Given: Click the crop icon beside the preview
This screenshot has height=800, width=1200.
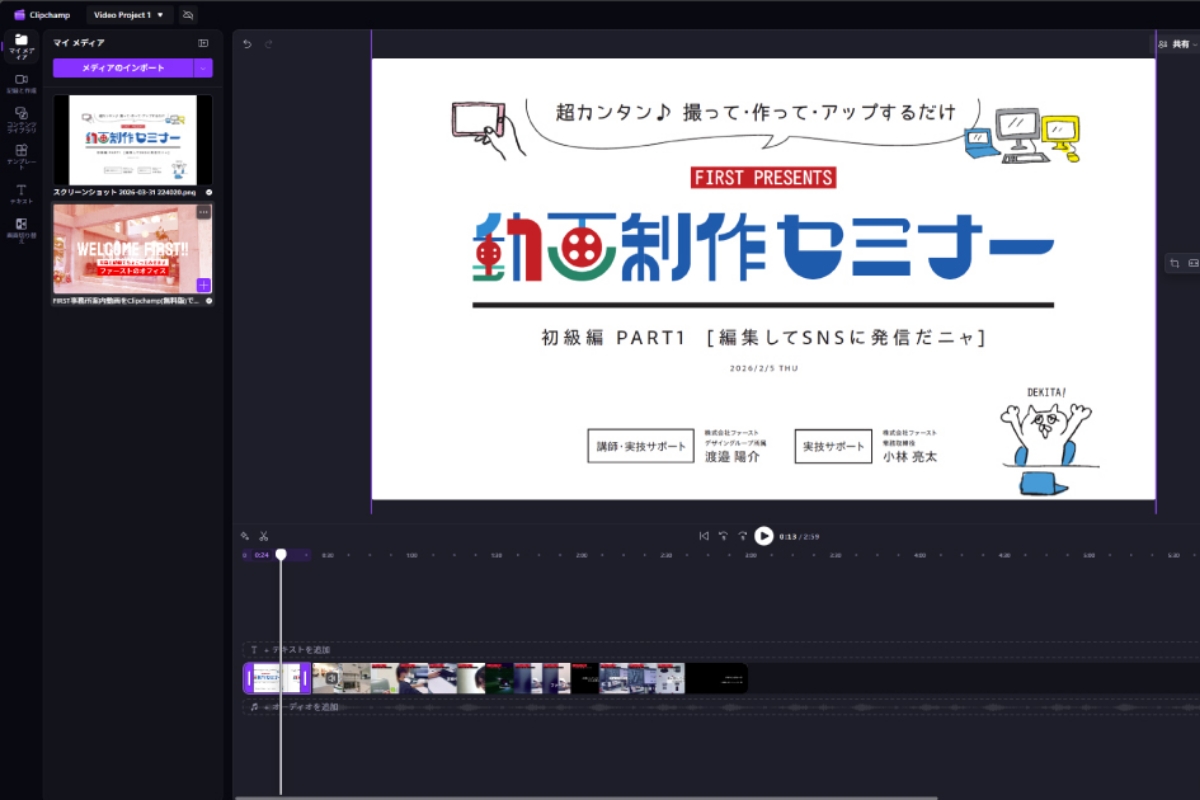Looking at the screenshot, I should [1176, 263].
